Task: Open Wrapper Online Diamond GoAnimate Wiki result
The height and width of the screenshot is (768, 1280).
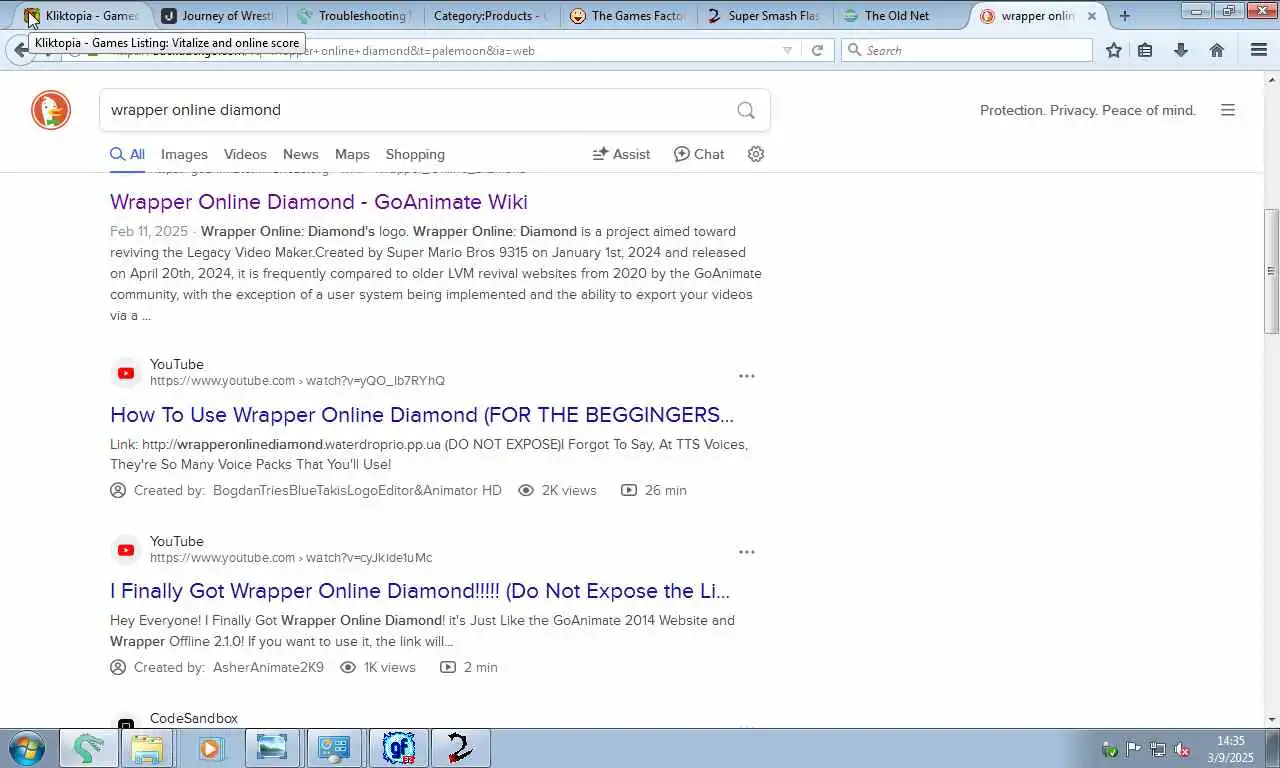Action: pos(319,202)
